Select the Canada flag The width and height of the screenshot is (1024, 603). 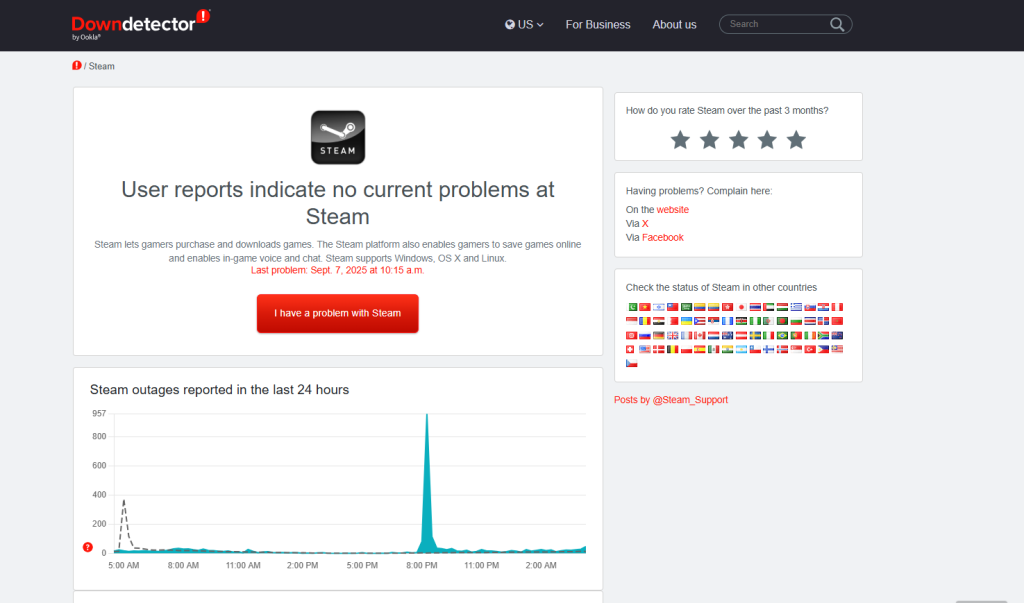tap(699, 335)
